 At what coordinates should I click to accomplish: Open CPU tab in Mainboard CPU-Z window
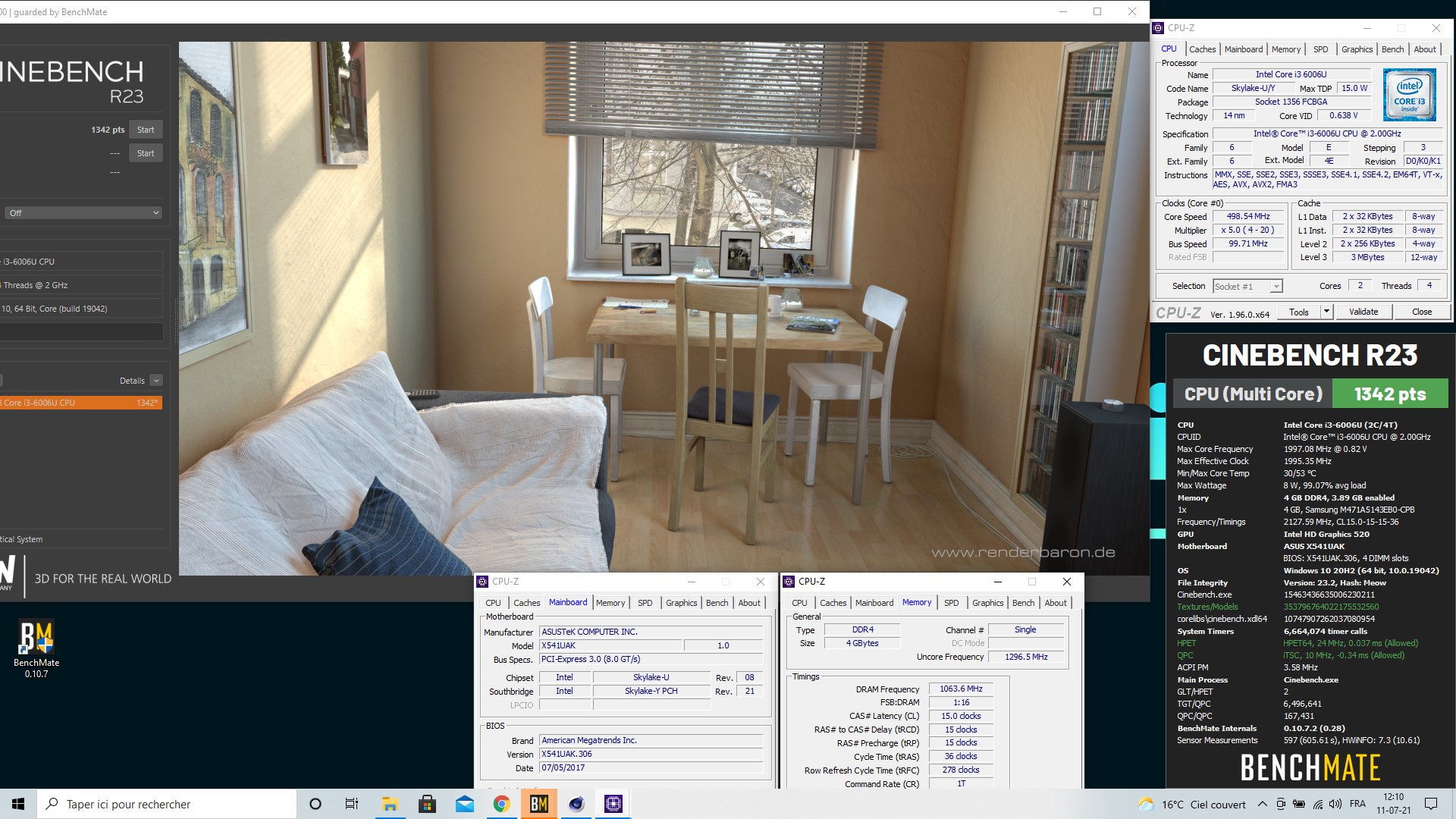tap(493, 603)
